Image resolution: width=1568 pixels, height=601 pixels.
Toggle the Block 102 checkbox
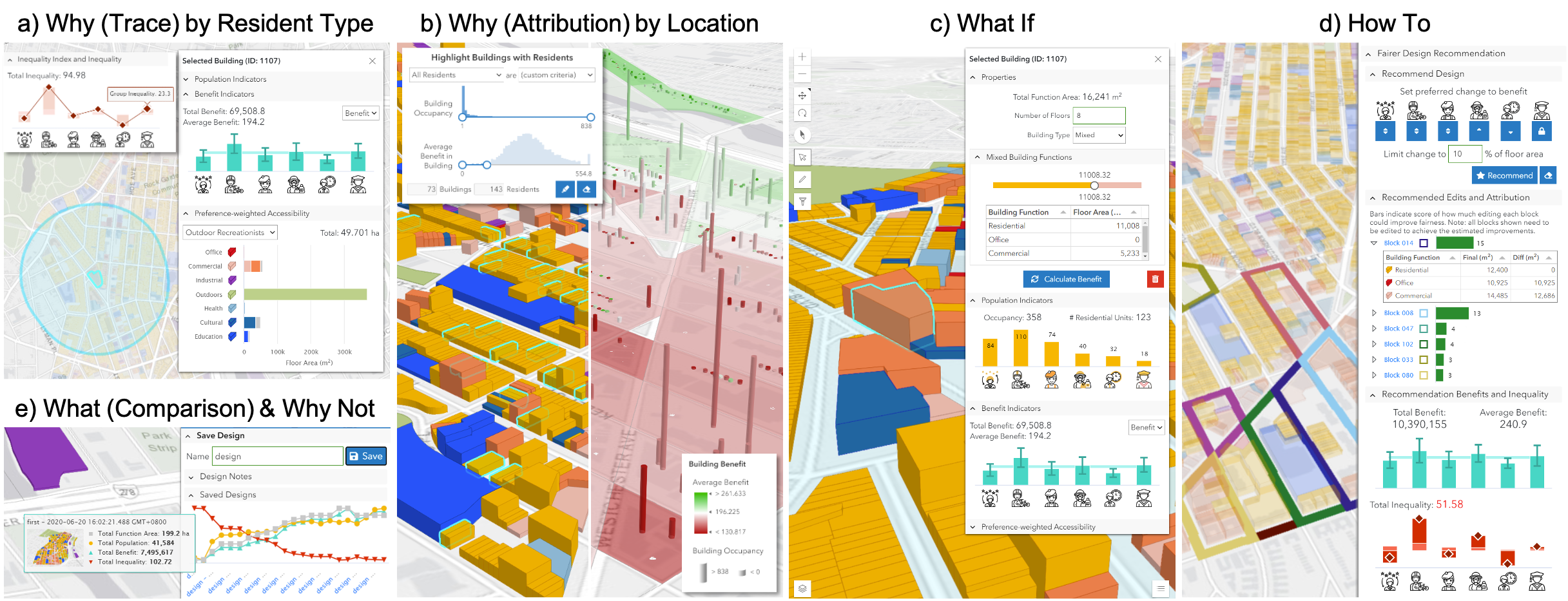tap(1424, 344)
